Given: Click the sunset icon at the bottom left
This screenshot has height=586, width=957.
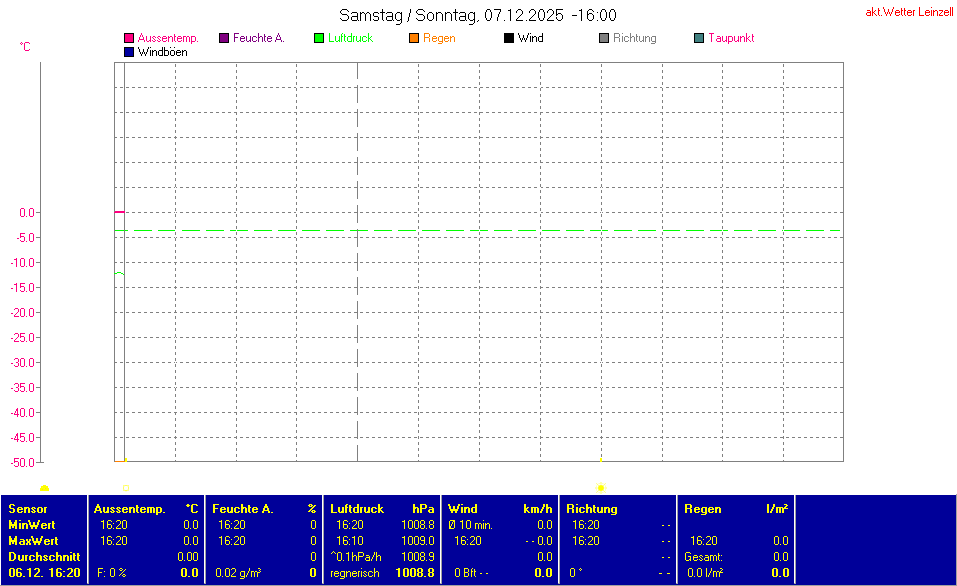Looking at the screenshot, I should pos(44,488).
